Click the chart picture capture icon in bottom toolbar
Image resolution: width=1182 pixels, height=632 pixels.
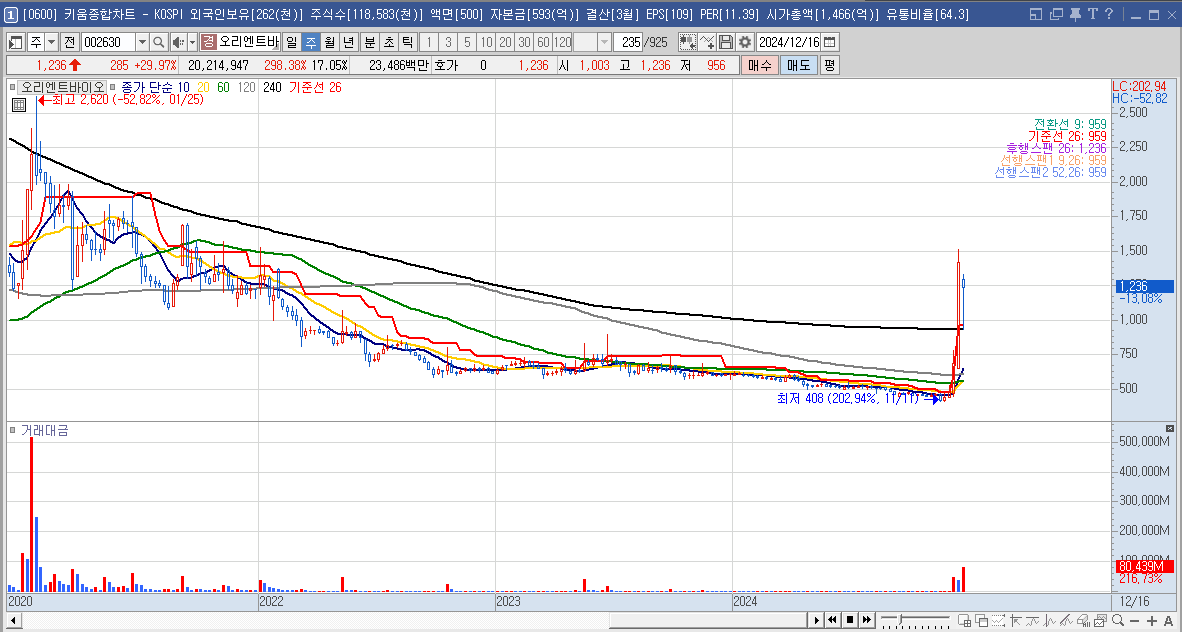pos(1101,621)
